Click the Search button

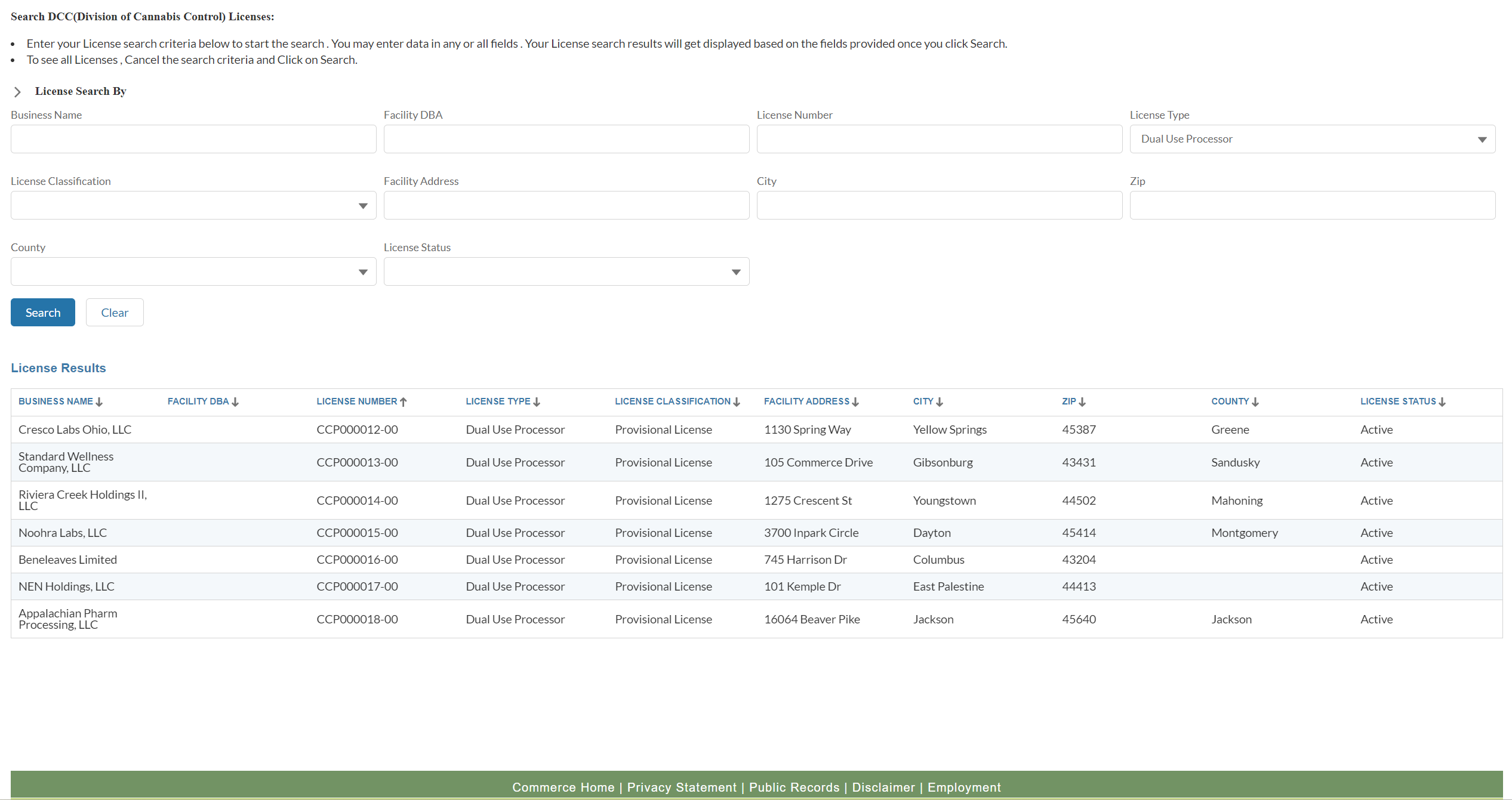pos(43,313)
